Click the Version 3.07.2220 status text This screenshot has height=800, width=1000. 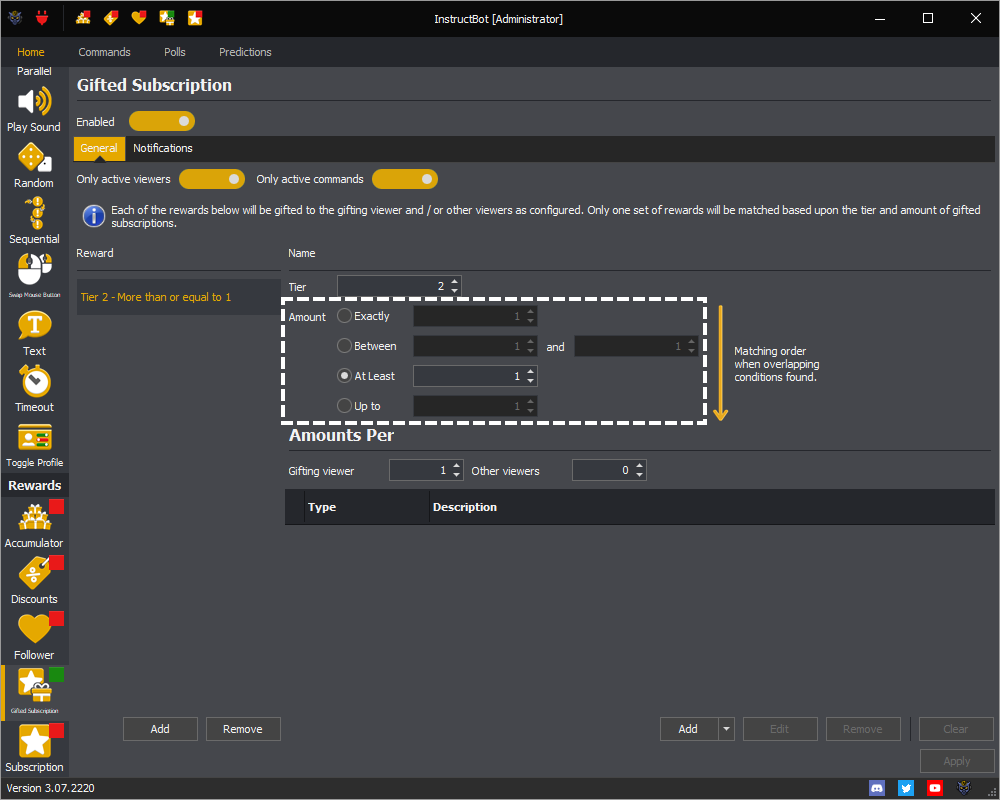(x=50, y=788)
